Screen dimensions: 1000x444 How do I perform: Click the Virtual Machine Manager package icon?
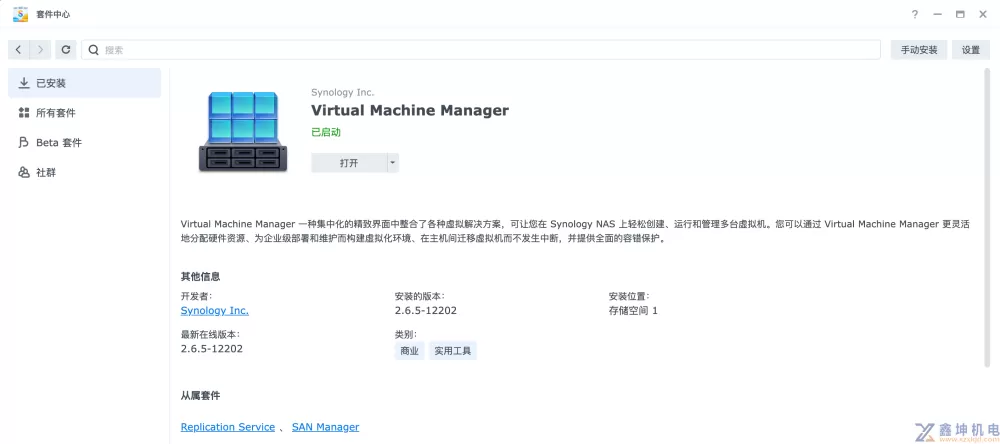(x=243, y=131)
